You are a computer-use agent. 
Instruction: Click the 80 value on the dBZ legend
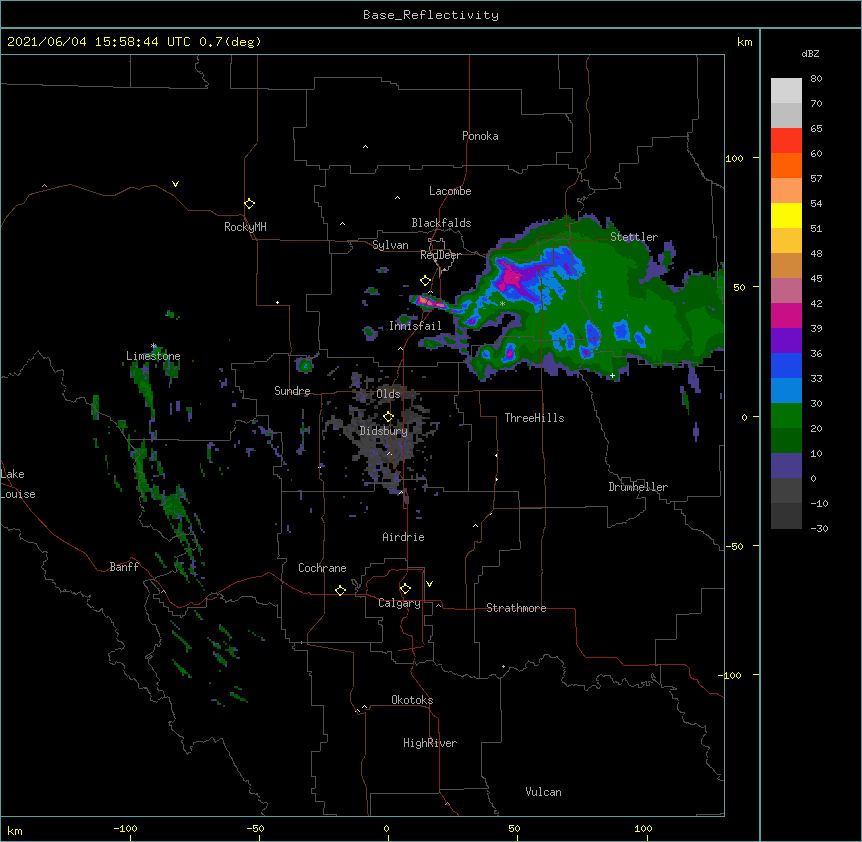coord(816,79)
